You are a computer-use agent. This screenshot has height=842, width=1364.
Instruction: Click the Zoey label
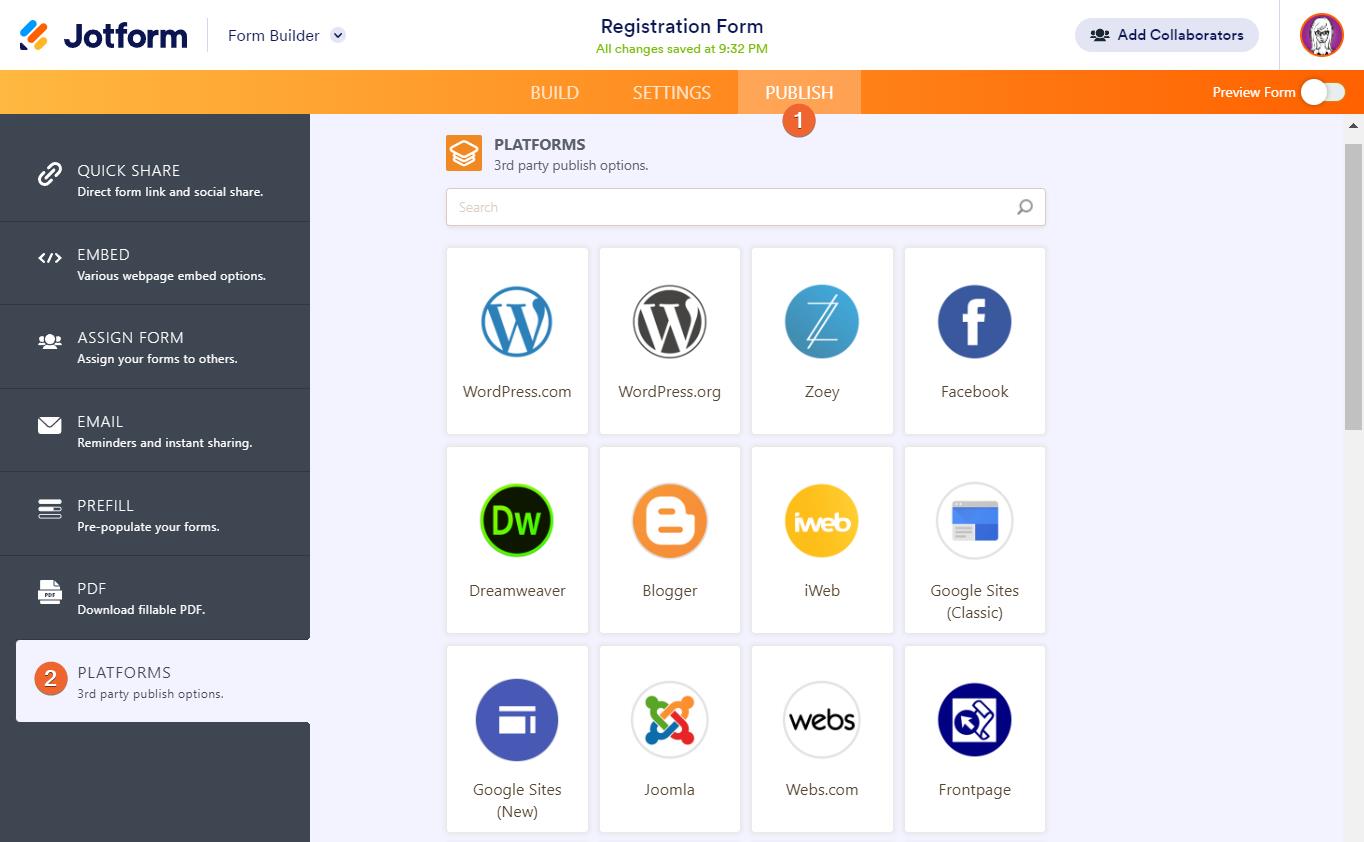822,392
